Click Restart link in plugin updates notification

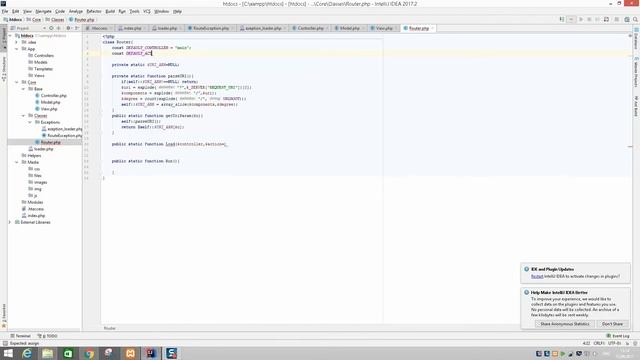537,276
